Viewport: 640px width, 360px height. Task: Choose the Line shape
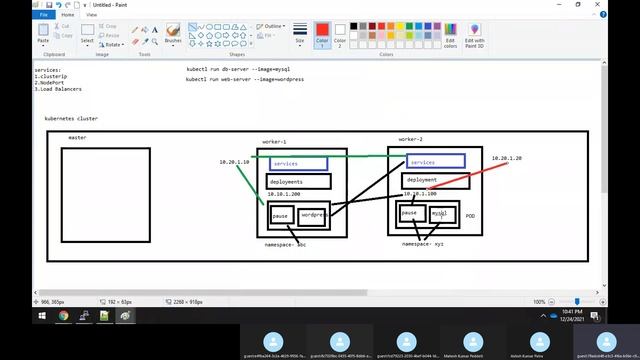(x=192, y=27)
